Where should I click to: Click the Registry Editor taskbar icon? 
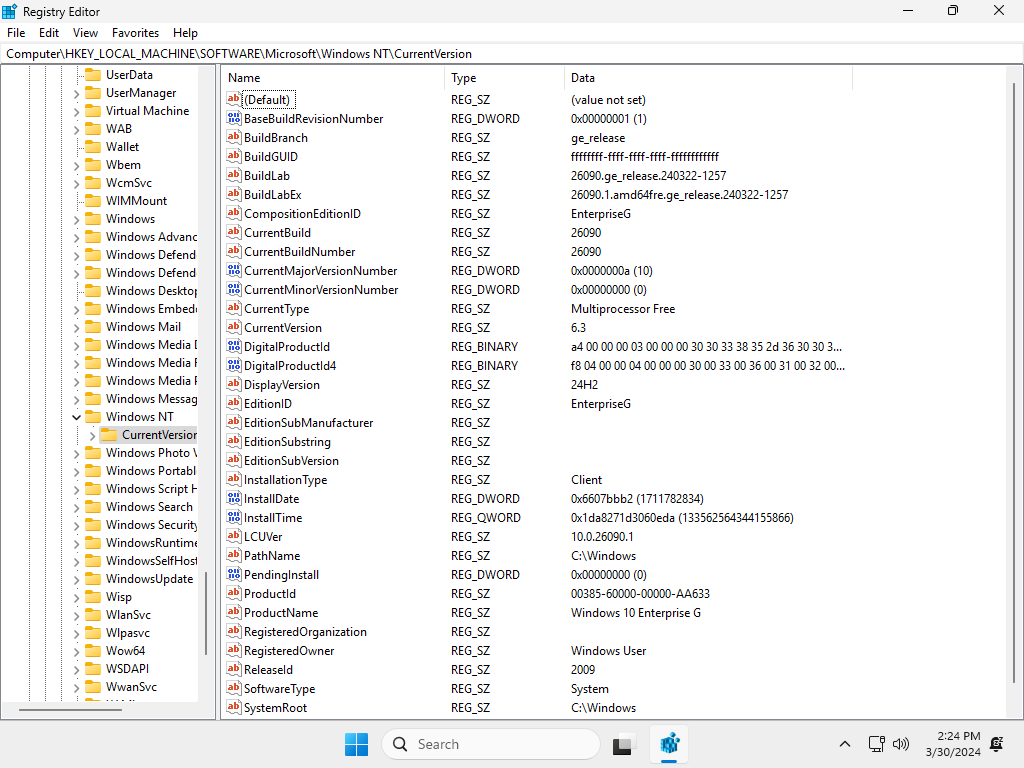point(669,744)
